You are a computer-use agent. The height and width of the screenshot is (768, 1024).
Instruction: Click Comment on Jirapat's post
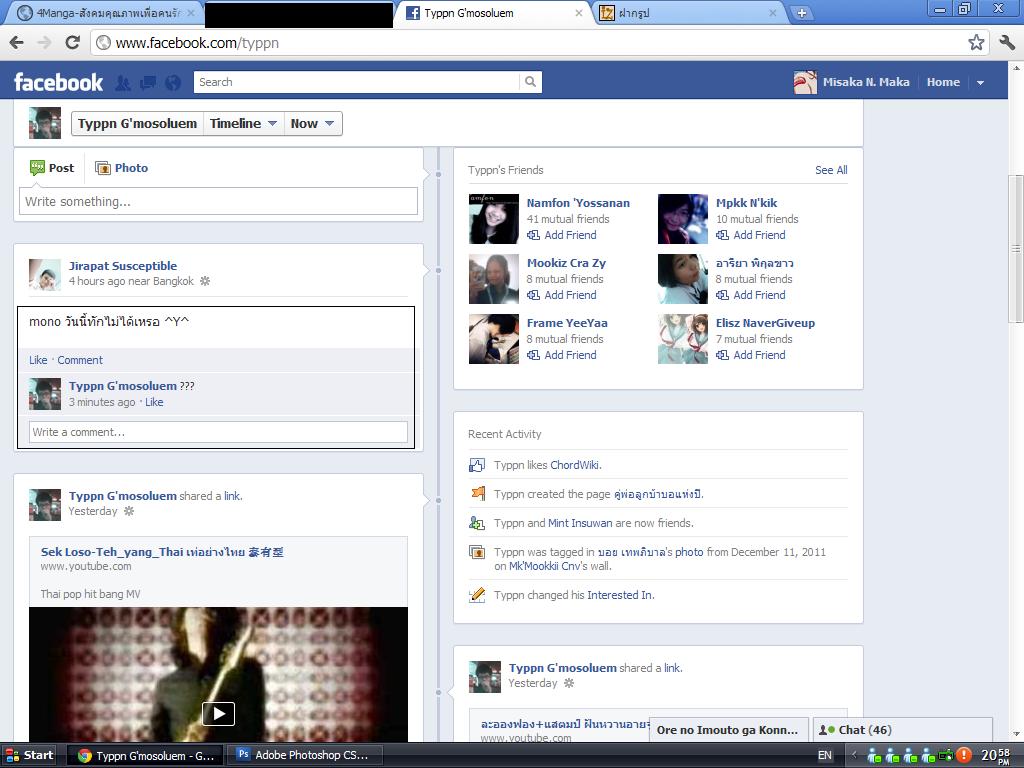(x=80, y=360)
